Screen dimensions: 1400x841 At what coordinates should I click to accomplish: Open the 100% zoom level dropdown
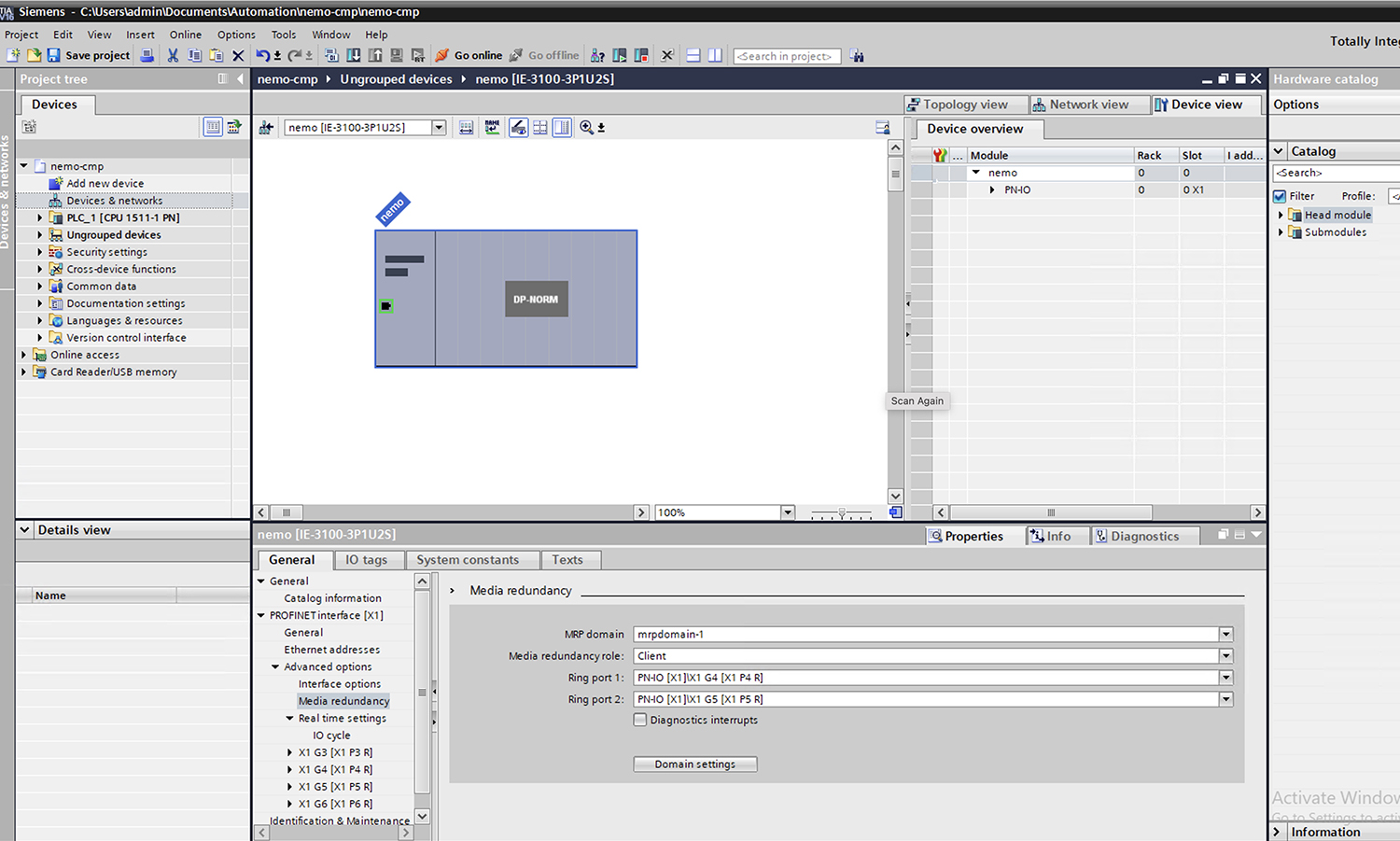[x=788, y=512]
